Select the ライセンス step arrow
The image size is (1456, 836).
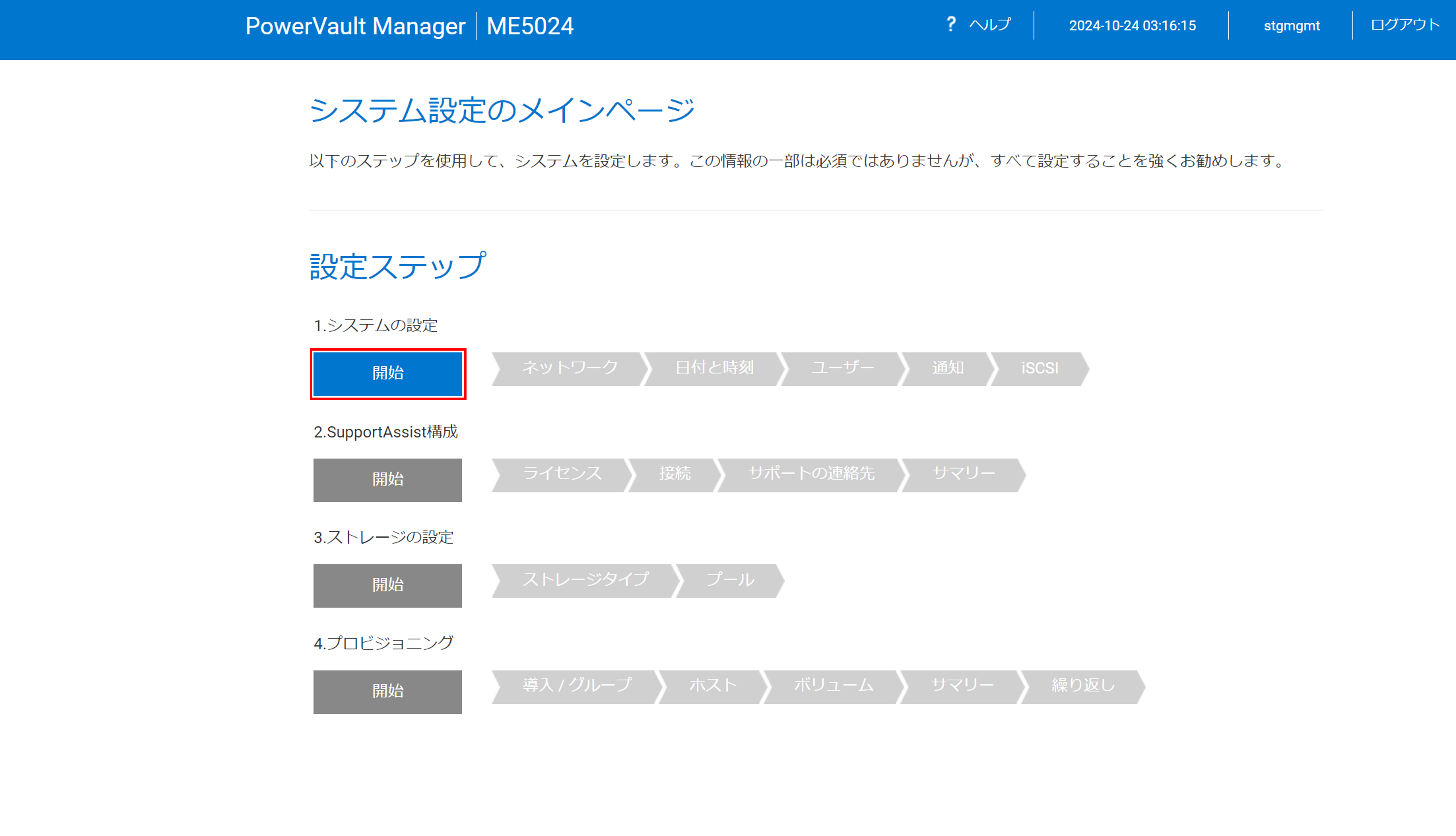click(x=561, y=475)
